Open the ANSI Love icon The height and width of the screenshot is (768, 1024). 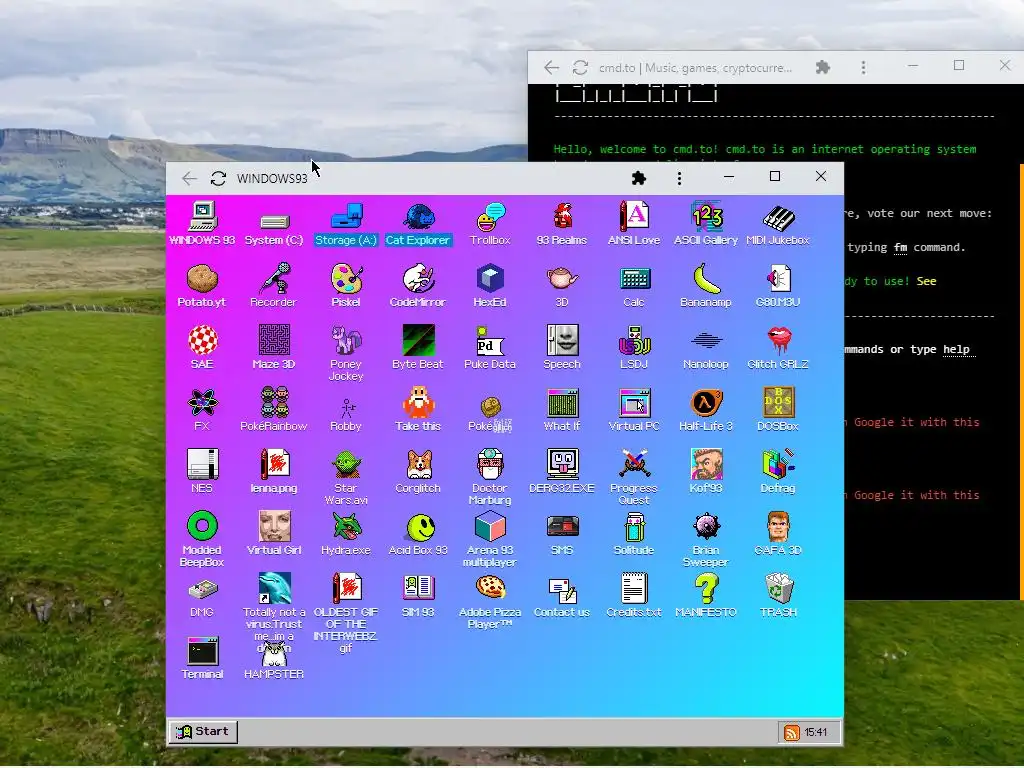pos(633,217)
